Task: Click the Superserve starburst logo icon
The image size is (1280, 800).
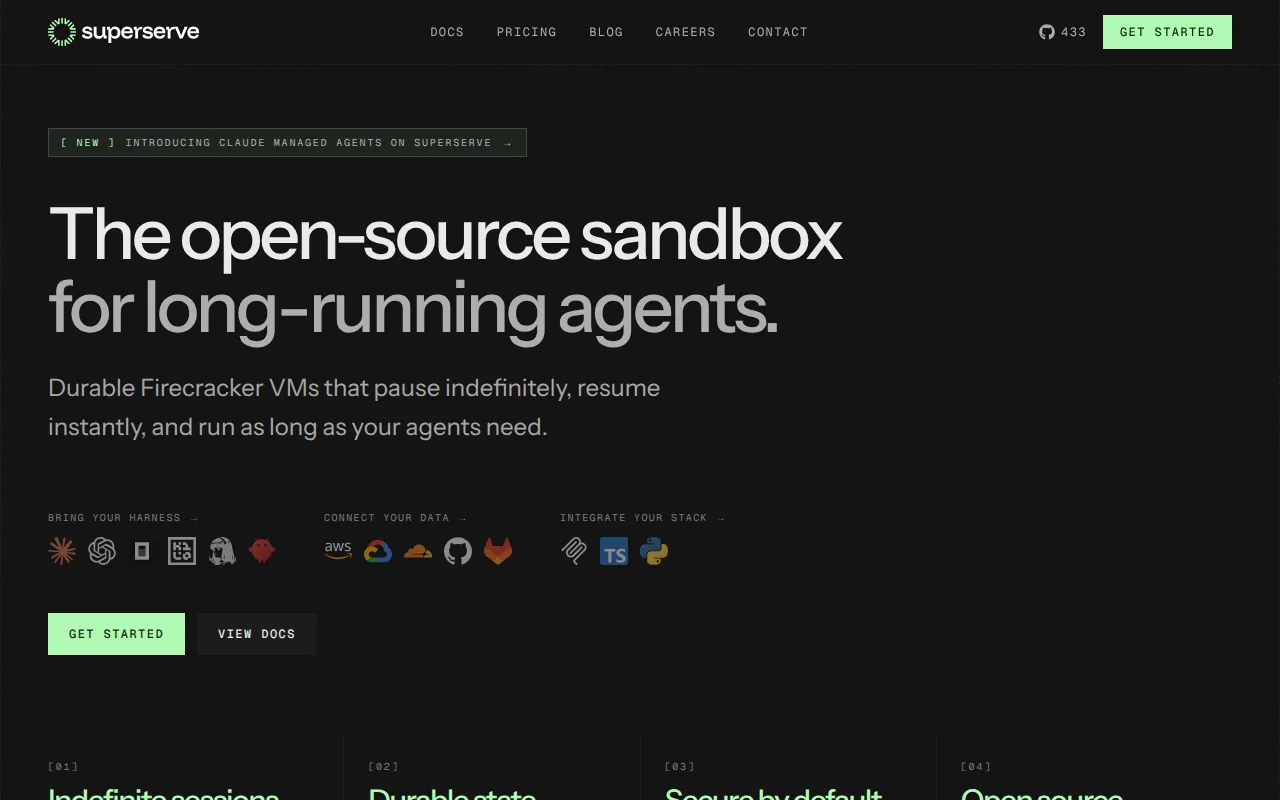Action: [x=62, y=32]
